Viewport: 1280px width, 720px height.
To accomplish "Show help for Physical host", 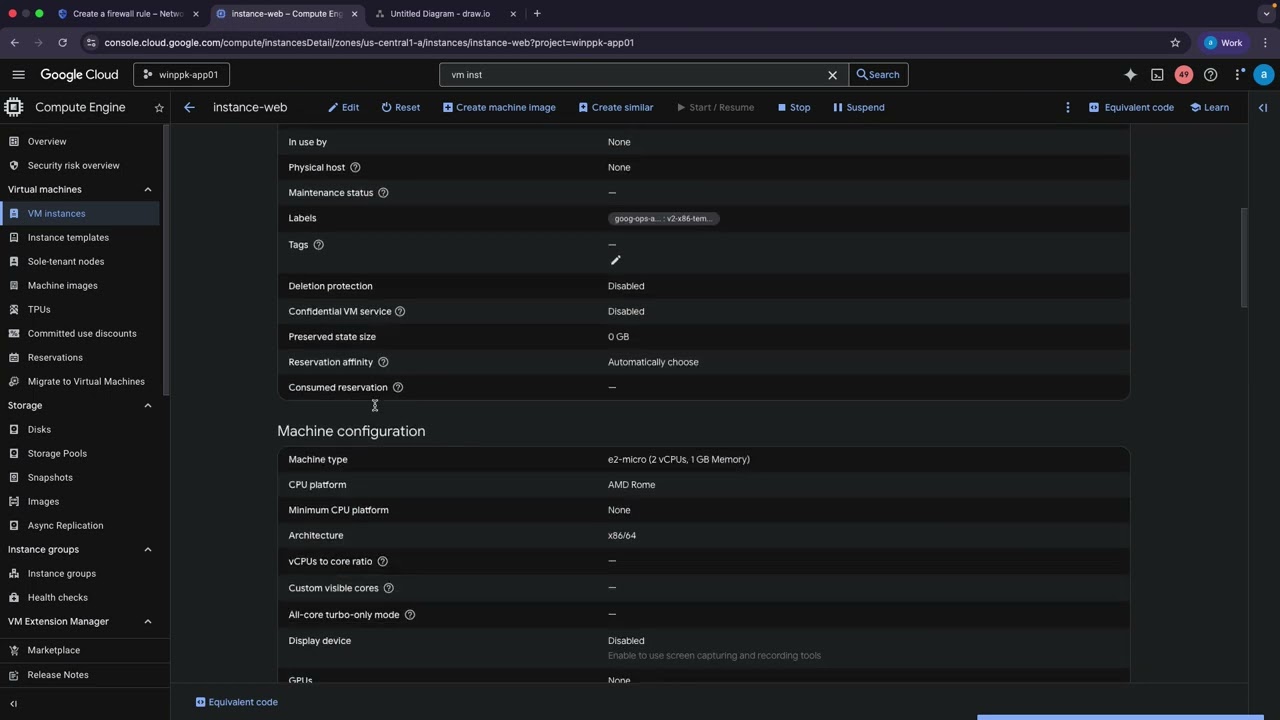I will pos(355,168).
